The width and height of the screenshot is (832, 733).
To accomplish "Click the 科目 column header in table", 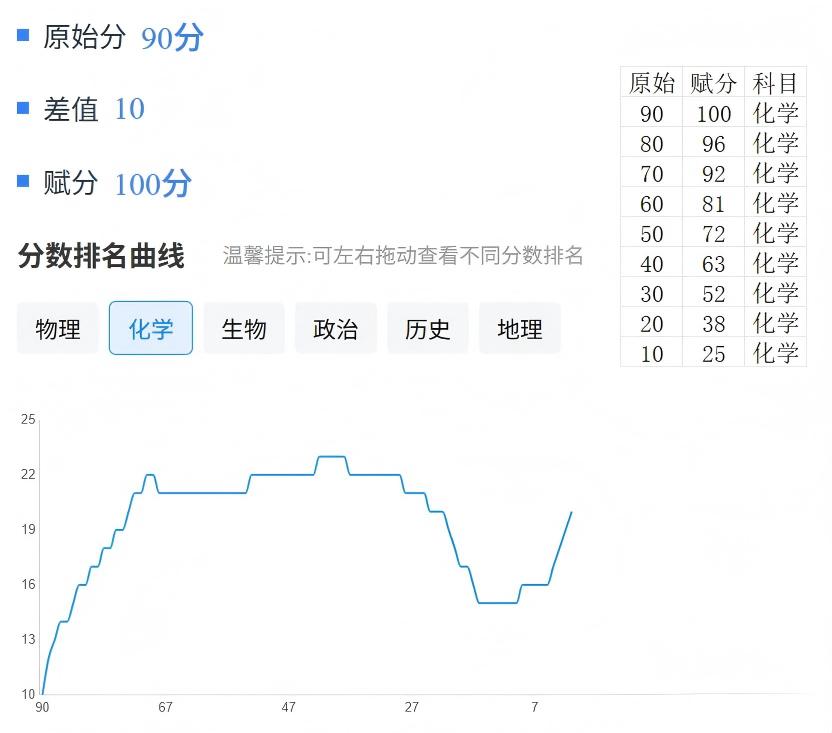I will tap(775, 83).
